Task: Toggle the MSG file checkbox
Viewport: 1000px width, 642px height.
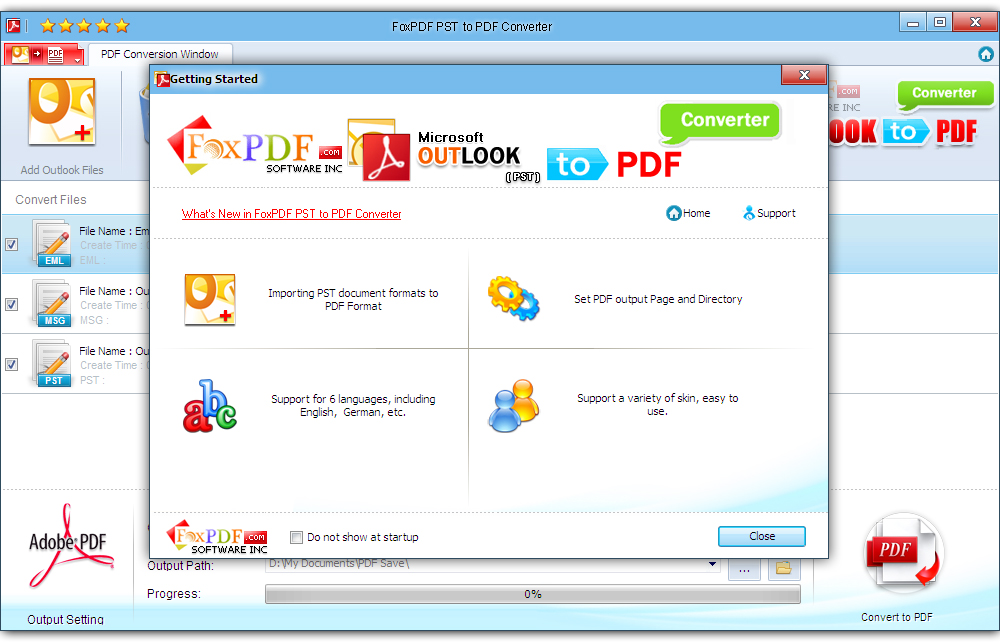Action: point(11,304)
